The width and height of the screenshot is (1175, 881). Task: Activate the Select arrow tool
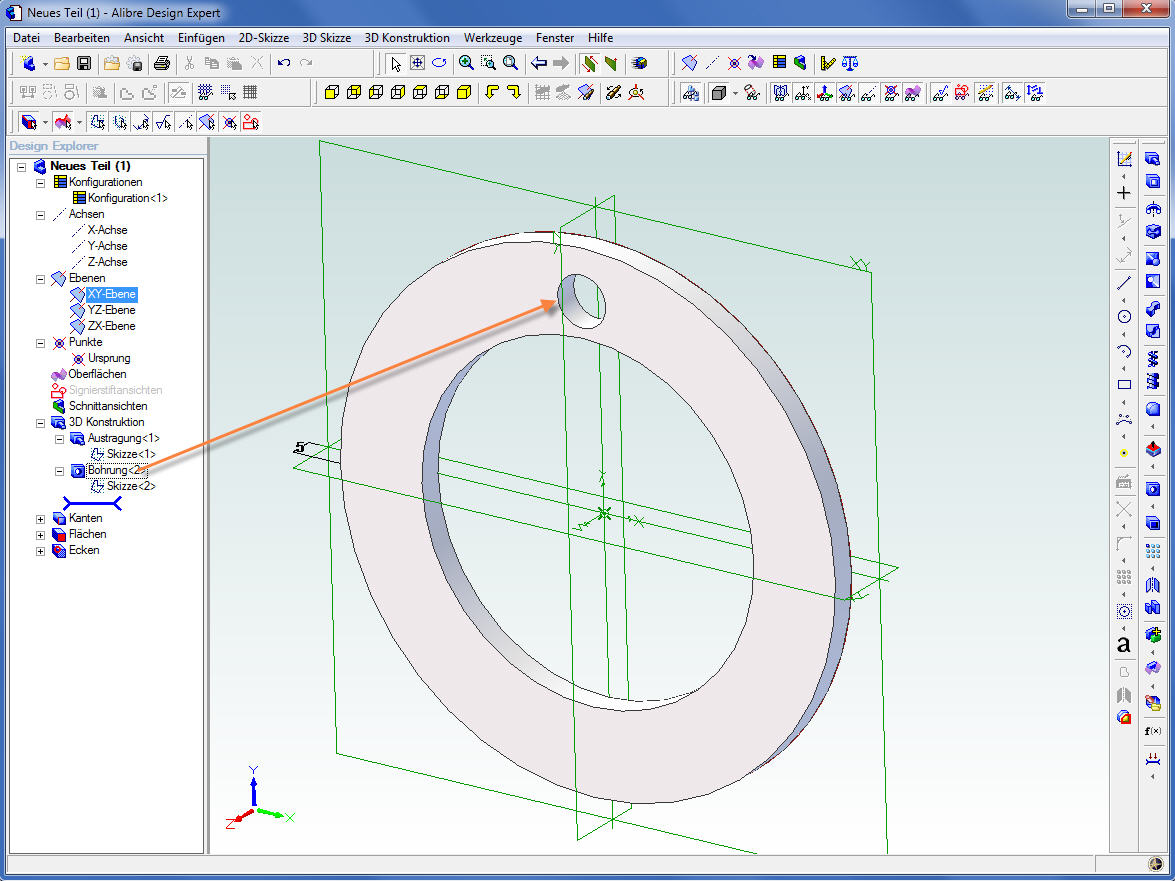(x=396, y=63)
